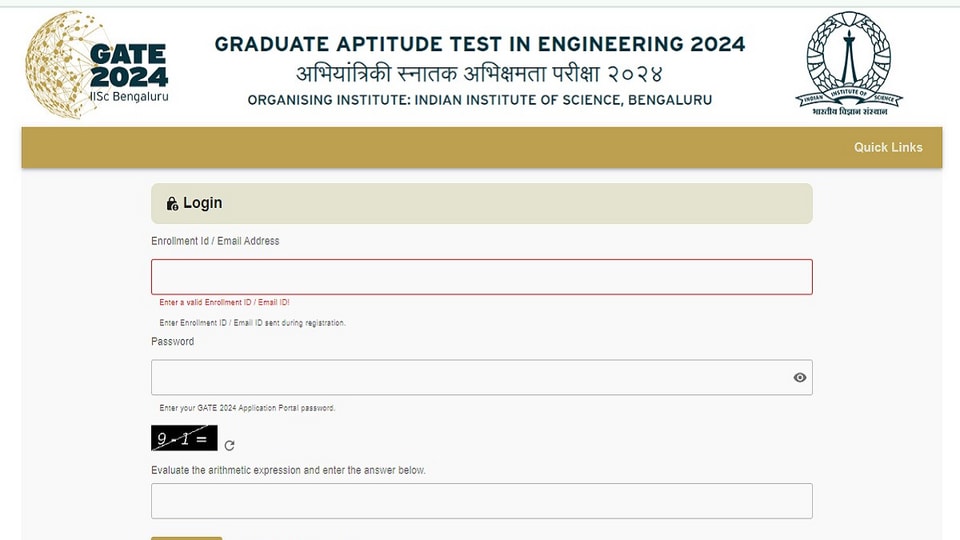This screenshot has width=960, height=540.
Task: Click the GATE 2024 globe logo
Action: (x=97, y=65)
